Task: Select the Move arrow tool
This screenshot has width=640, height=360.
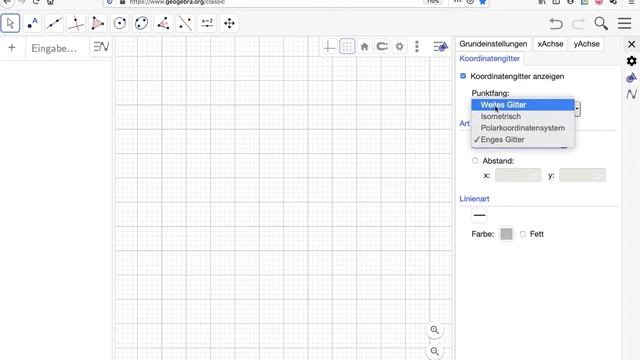Action: pyautogui.click(x=11, y=23)
